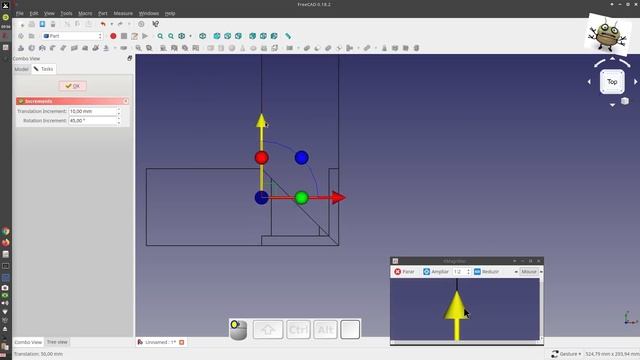
Task: Click the Part boolean operation icon
Action: (x=307, y=48)
